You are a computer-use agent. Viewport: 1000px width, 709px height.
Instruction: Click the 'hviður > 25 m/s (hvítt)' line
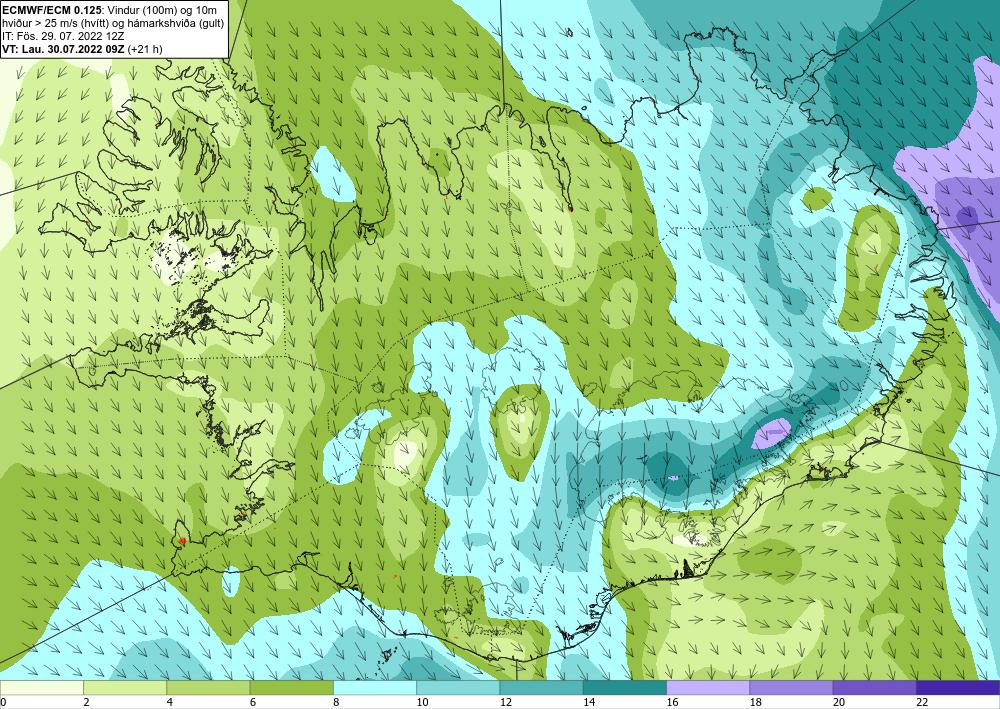(112, 23)
